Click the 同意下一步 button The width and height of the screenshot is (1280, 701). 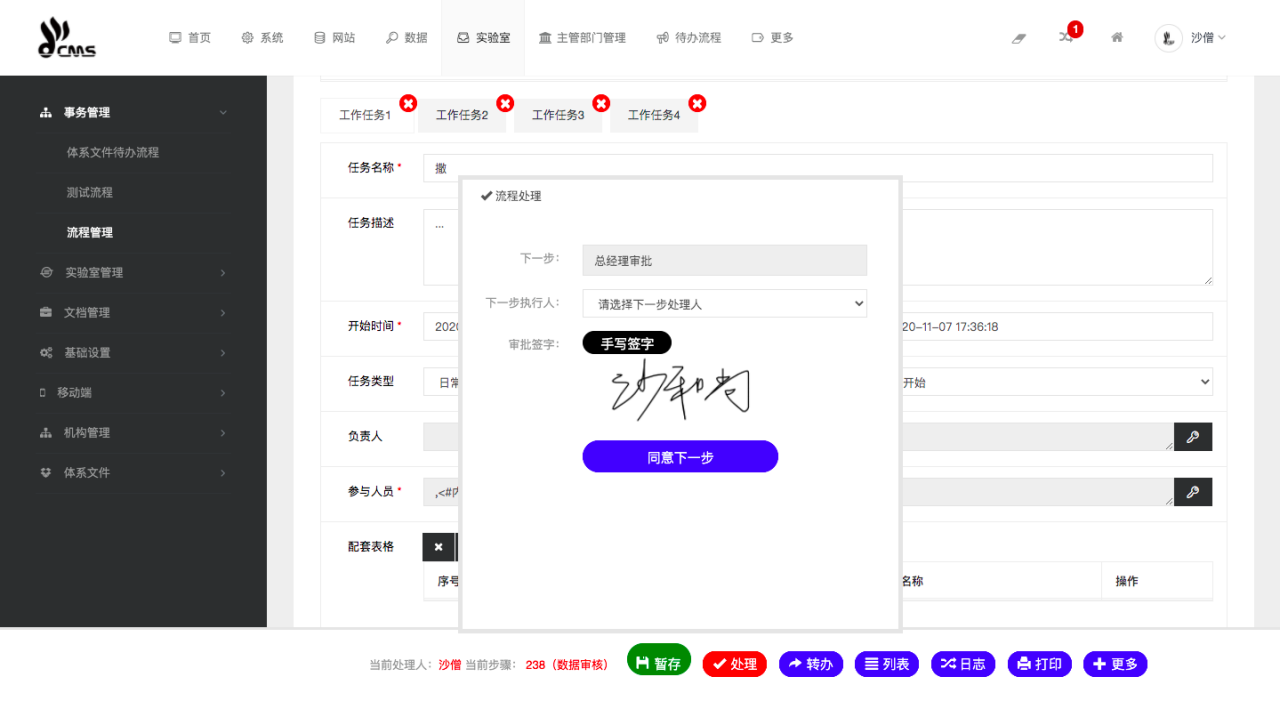(x=680, y=457)
